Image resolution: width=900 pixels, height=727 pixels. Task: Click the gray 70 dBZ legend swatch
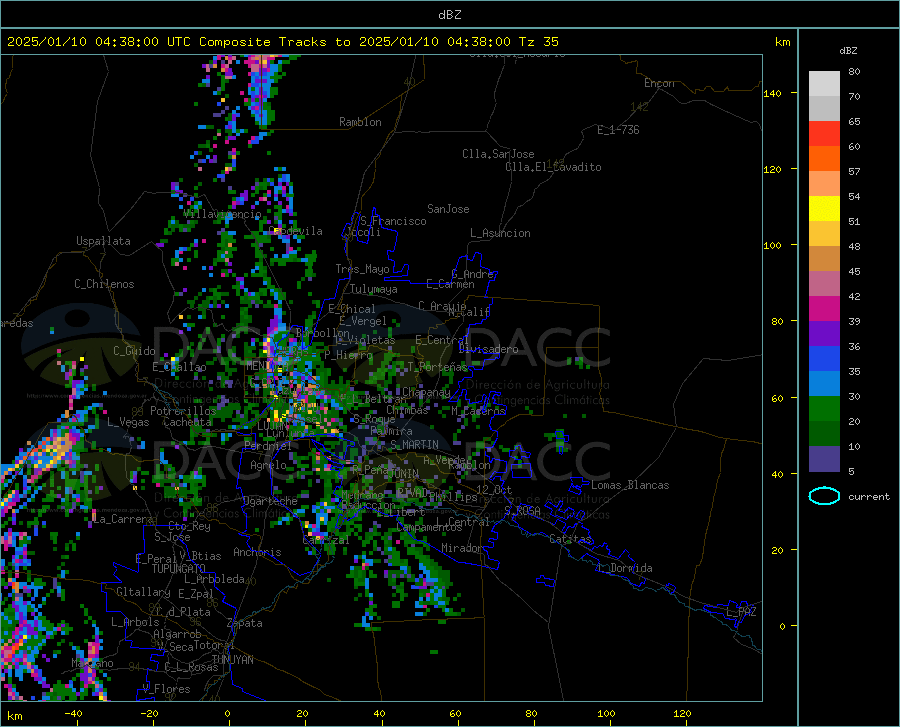824,108
